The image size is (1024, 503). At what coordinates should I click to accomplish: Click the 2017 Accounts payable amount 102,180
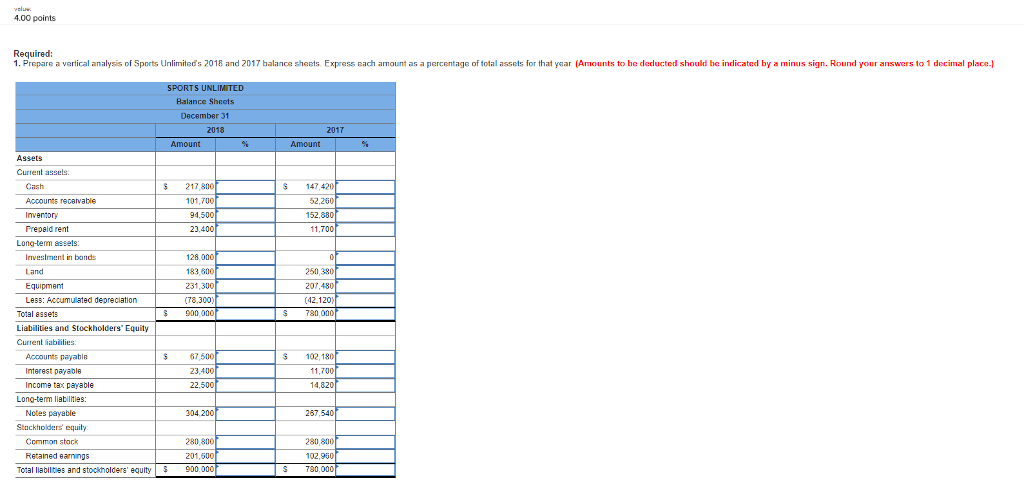coord(320,357)
